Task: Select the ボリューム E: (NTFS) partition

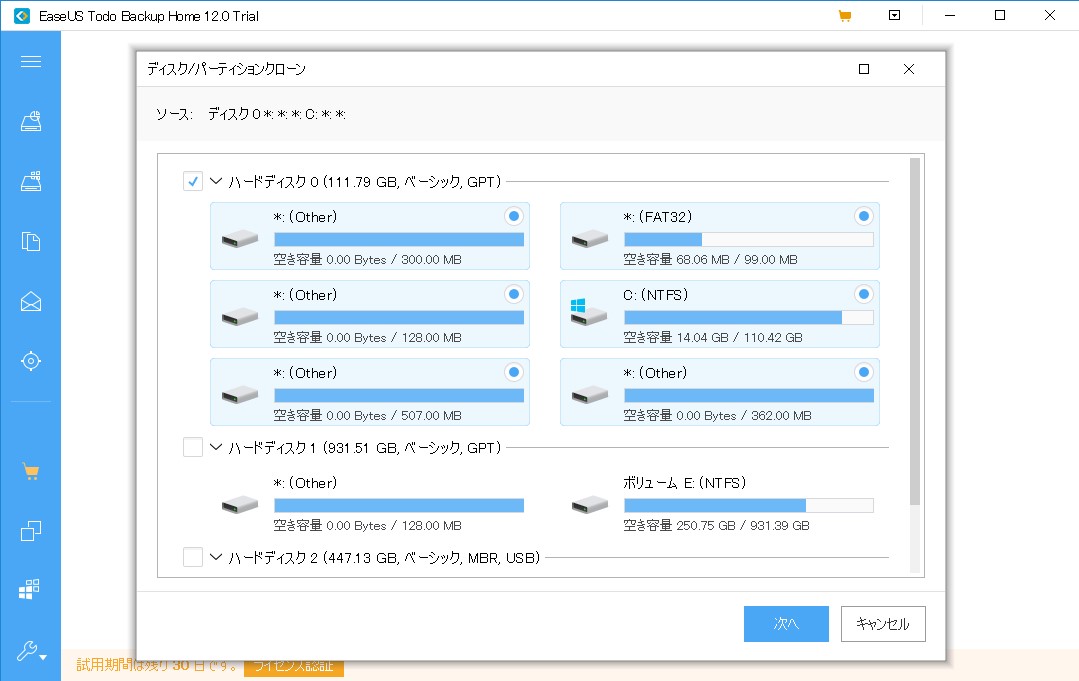Action: 720,504
